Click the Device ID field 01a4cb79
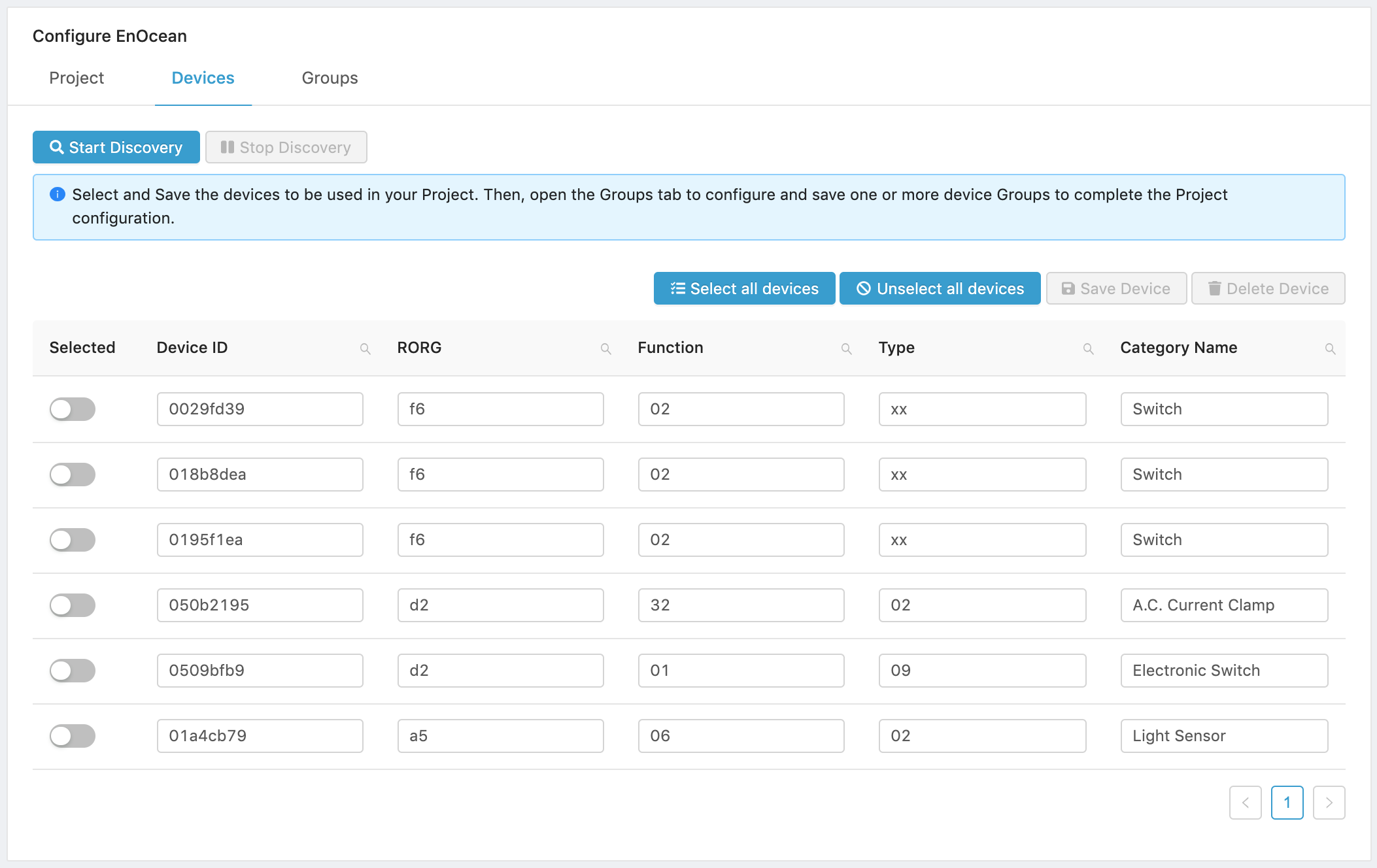 click(260, 736)
